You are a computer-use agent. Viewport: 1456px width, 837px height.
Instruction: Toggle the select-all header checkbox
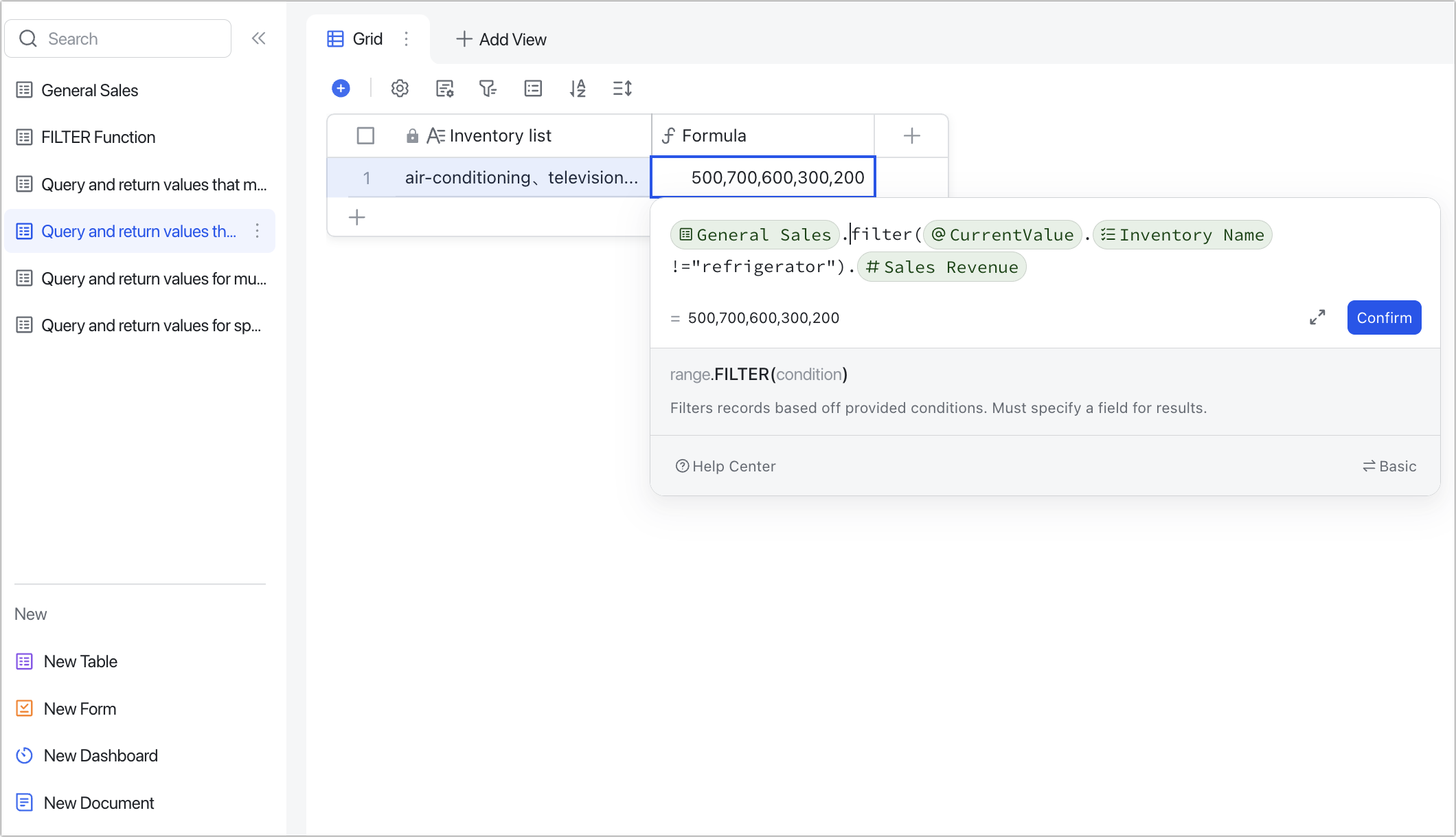click(x=365, y=136)
